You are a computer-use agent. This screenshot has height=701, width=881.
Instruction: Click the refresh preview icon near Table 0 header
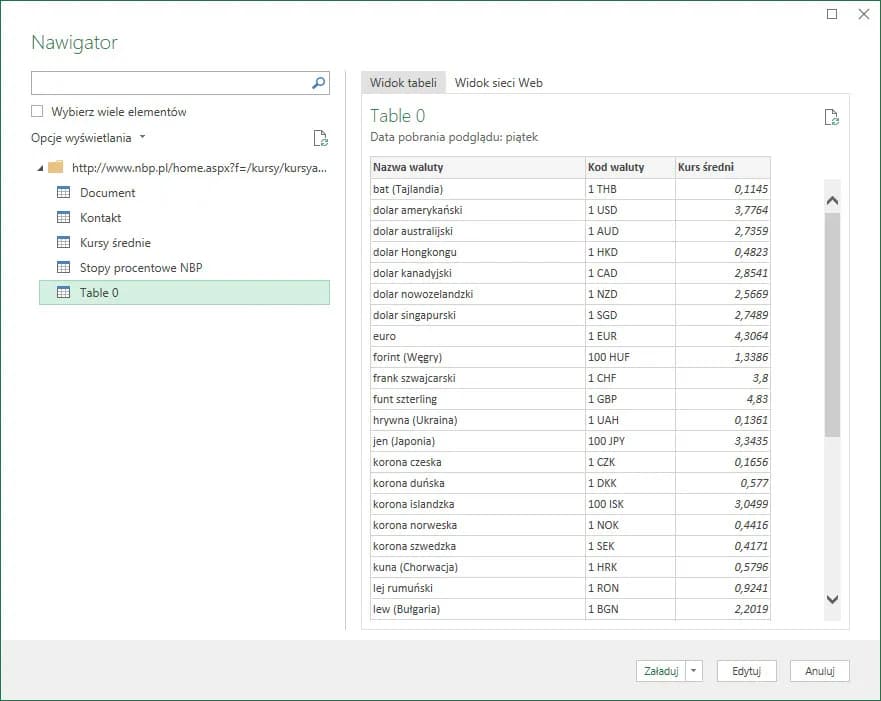coord(831,117)
